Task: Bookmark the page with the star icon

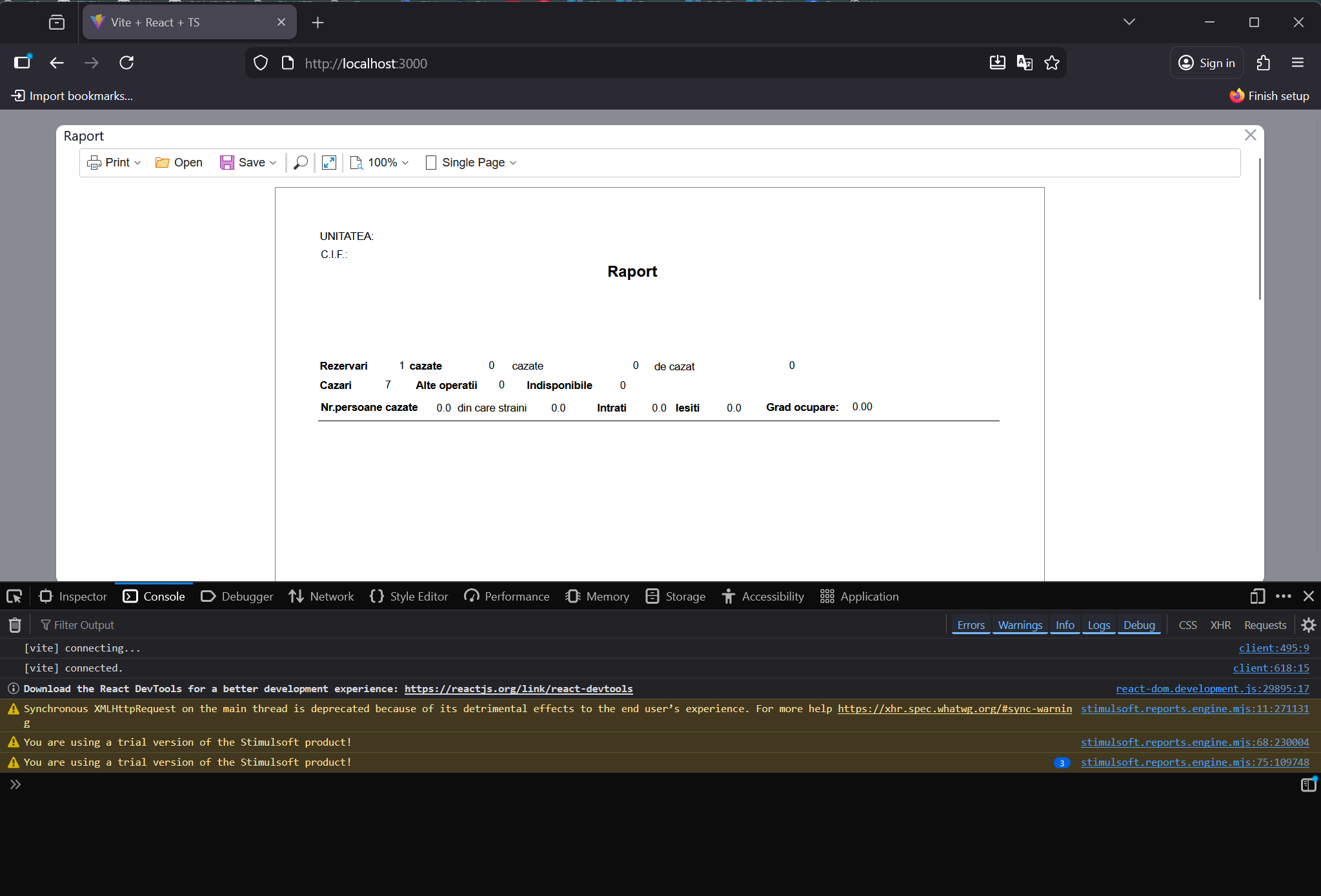Action: [x=1052, y=63]
